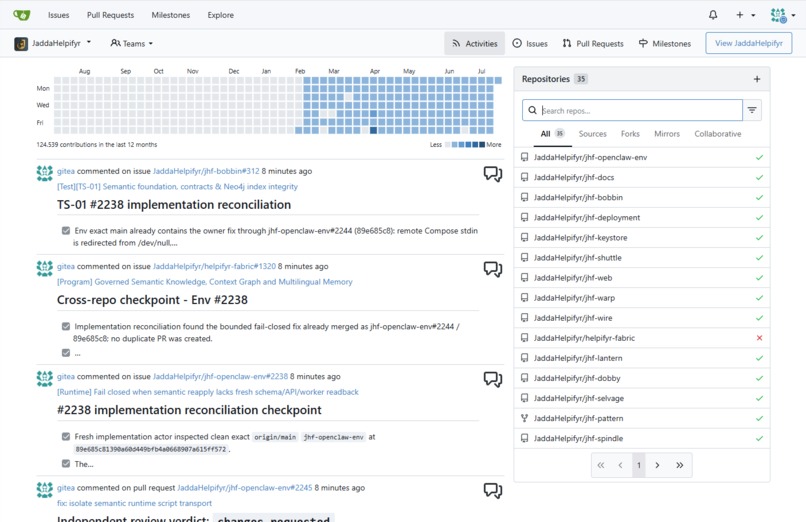Screen dimensions: 806x522
Task: Open 'fix: isolate semantic runtime script transport' link
Action: 134,503
